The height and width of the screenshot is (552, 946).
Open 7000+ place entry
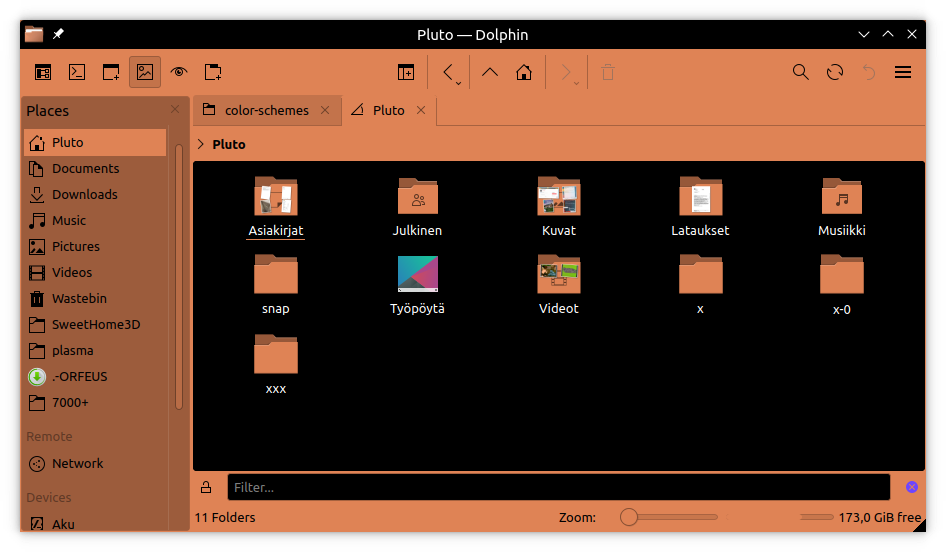coord(95,402)
